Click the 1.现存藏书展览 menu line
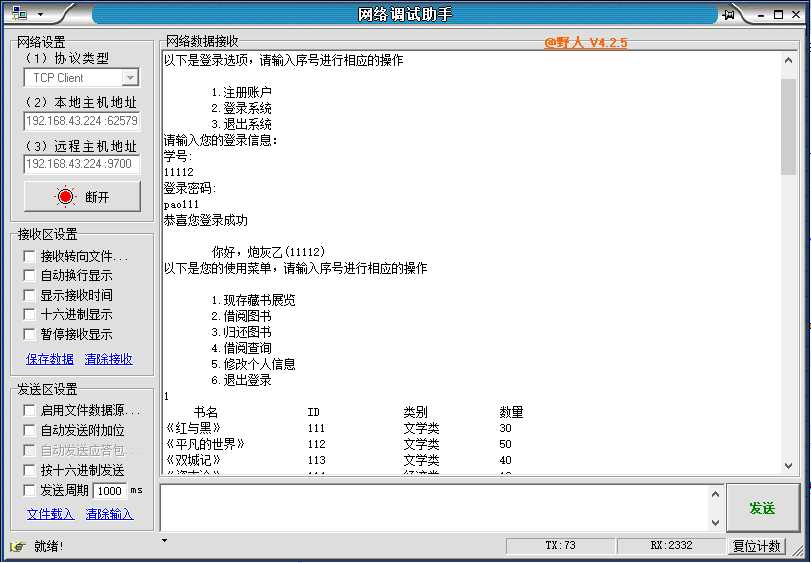 [253, 300]
